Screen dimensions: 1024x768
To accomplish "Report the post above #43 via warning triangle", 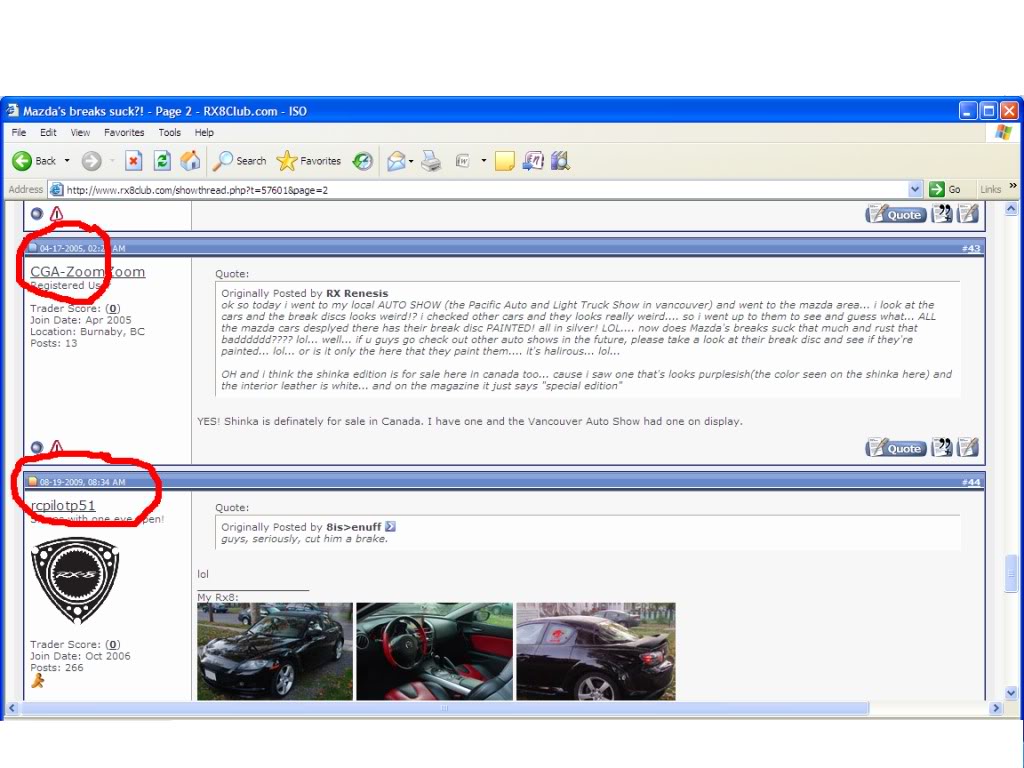I will (x=57, y=214).
